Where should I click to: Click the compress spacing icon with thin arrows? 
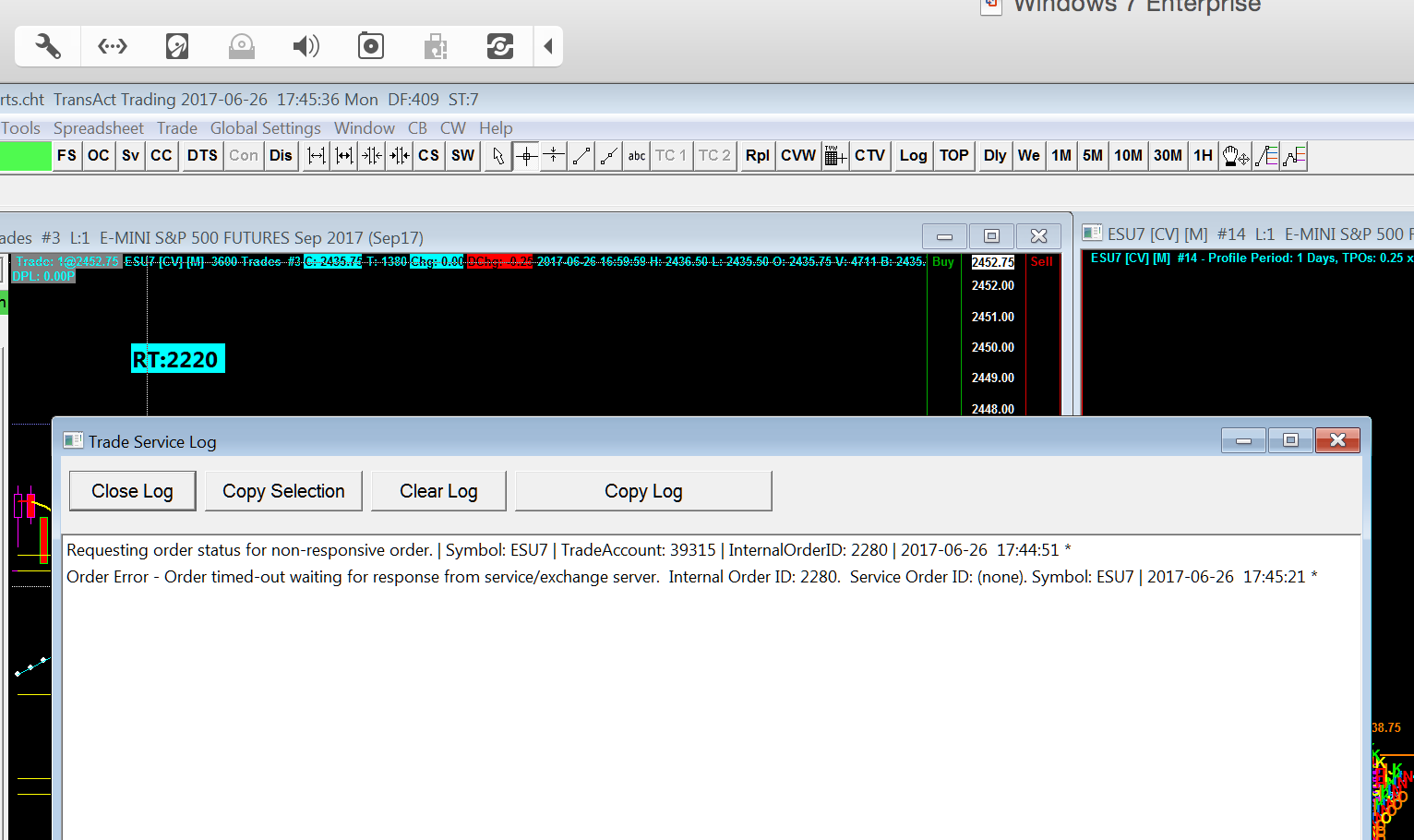[x=372, y=156]
